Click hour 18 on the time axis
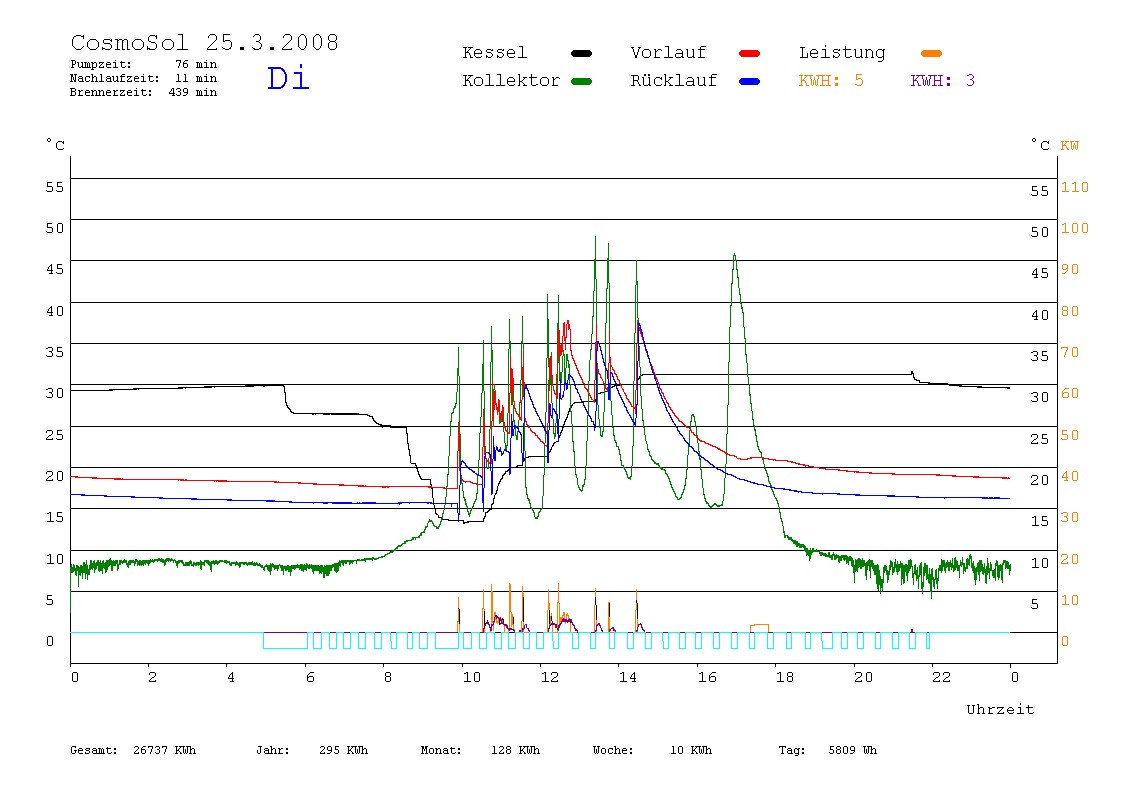 [x=785, y=677]
